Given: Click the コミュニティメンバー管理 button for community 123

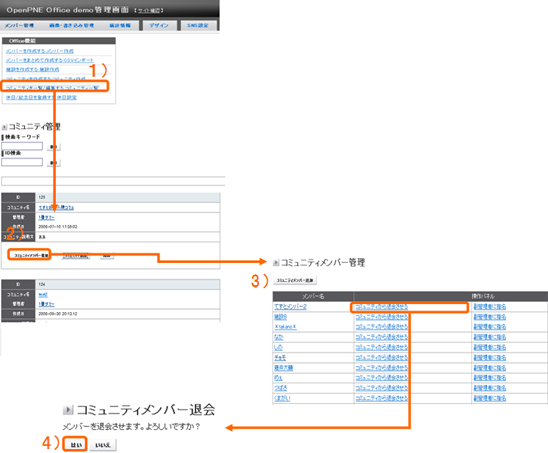Looking at the screenshot, I should click(30, 256).
